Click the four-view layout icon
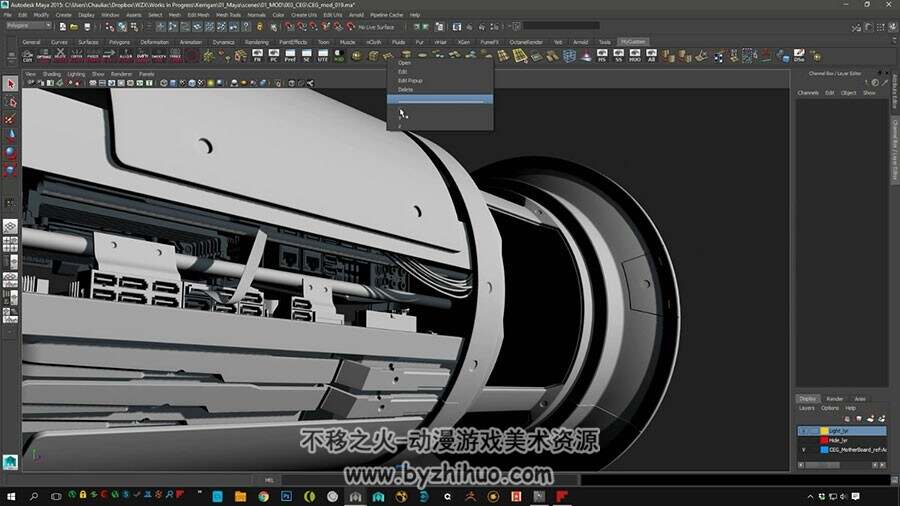The image size is (900, 506). (x=10, y=244)
